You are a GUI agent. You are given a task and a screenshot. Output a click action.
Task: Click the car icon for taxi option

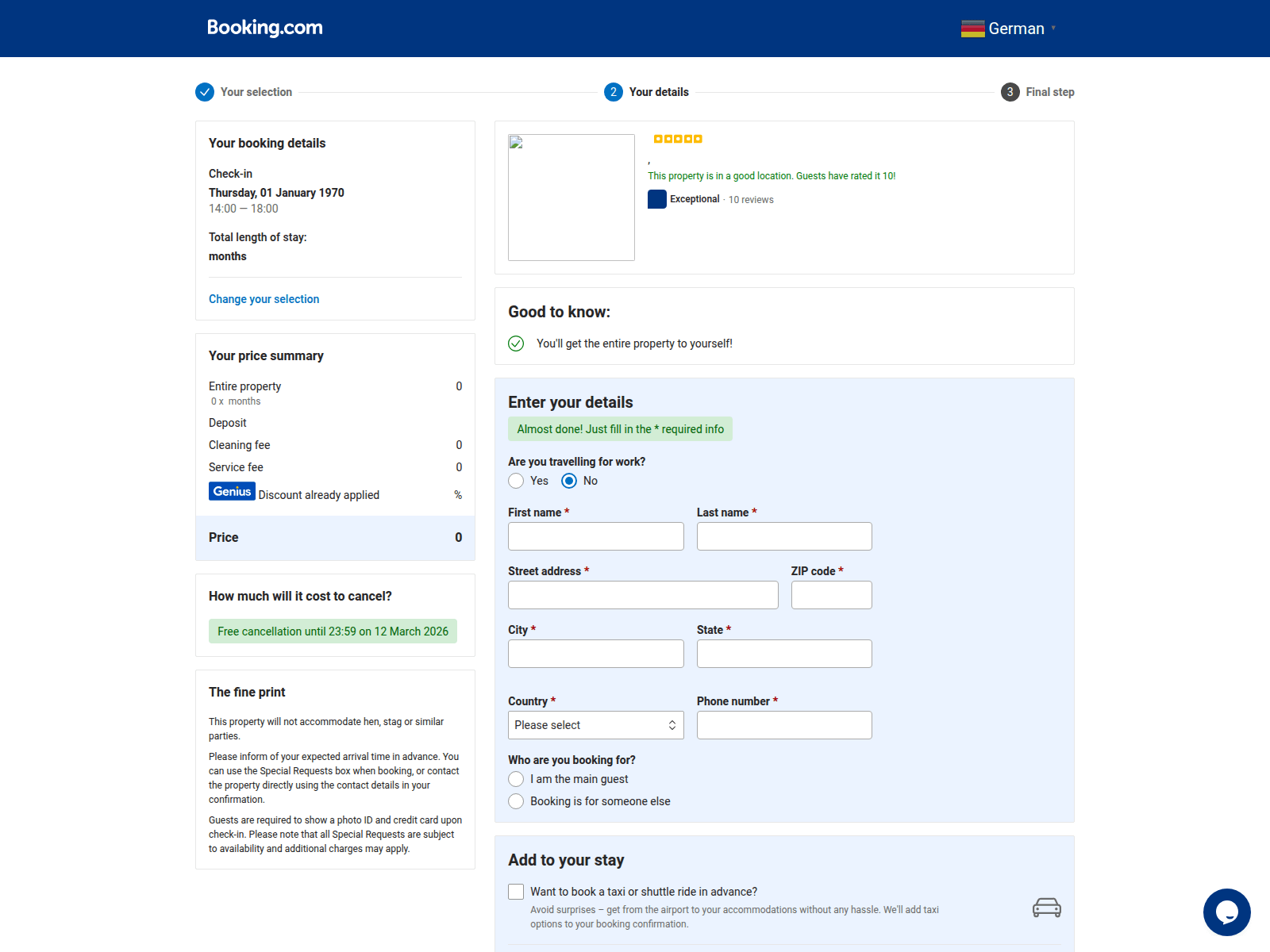1046,908
